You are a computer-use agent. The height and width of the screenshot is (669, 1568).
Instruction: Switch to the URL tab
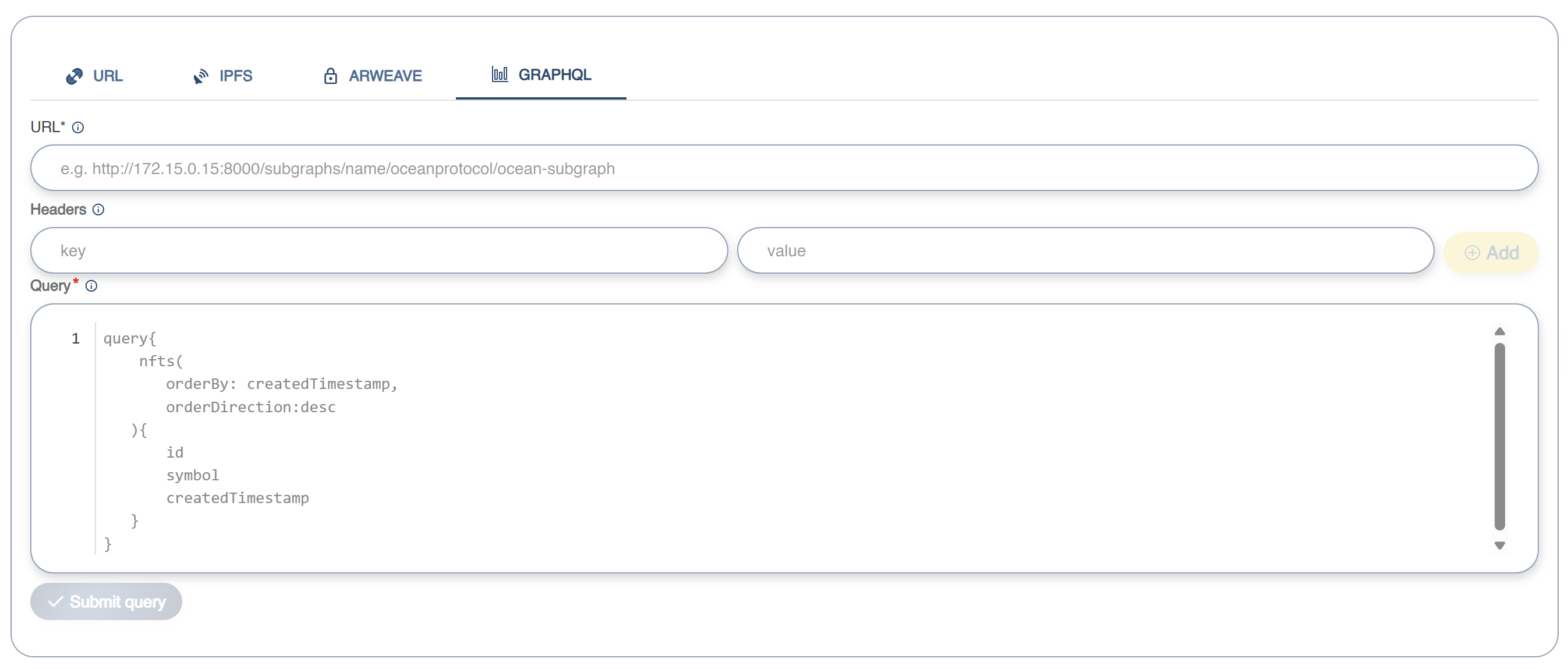[x=94, y=76]
